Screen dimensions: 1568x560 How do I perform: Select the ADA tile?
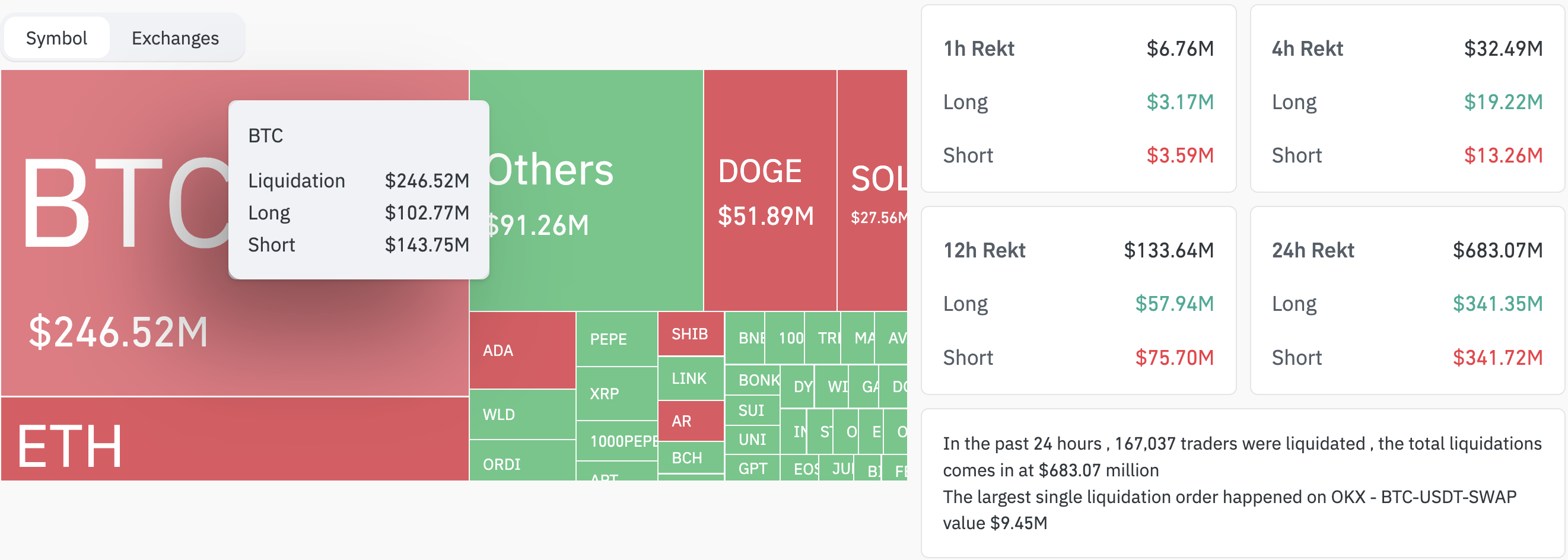pos(522,351)
